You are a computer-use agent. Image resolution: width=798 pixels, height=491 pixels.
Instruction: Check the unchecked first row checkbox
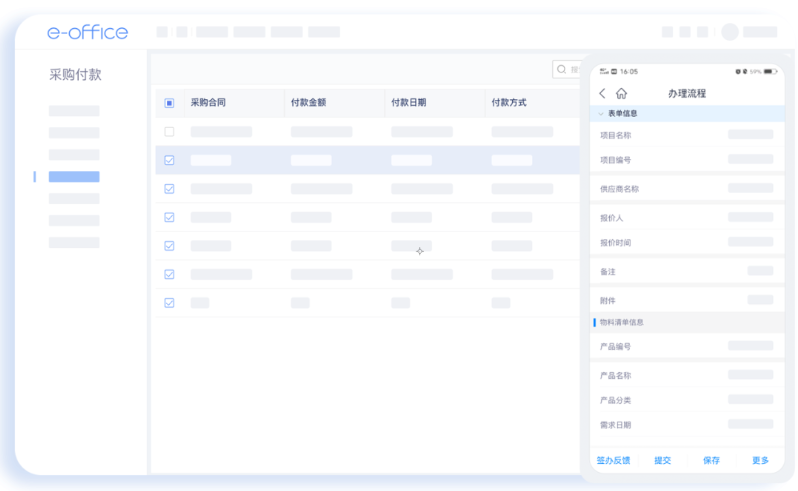point(169,132)
